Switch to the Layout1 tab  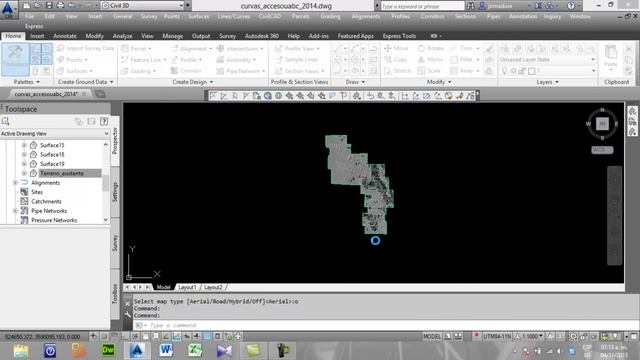[x=187, y=287]
